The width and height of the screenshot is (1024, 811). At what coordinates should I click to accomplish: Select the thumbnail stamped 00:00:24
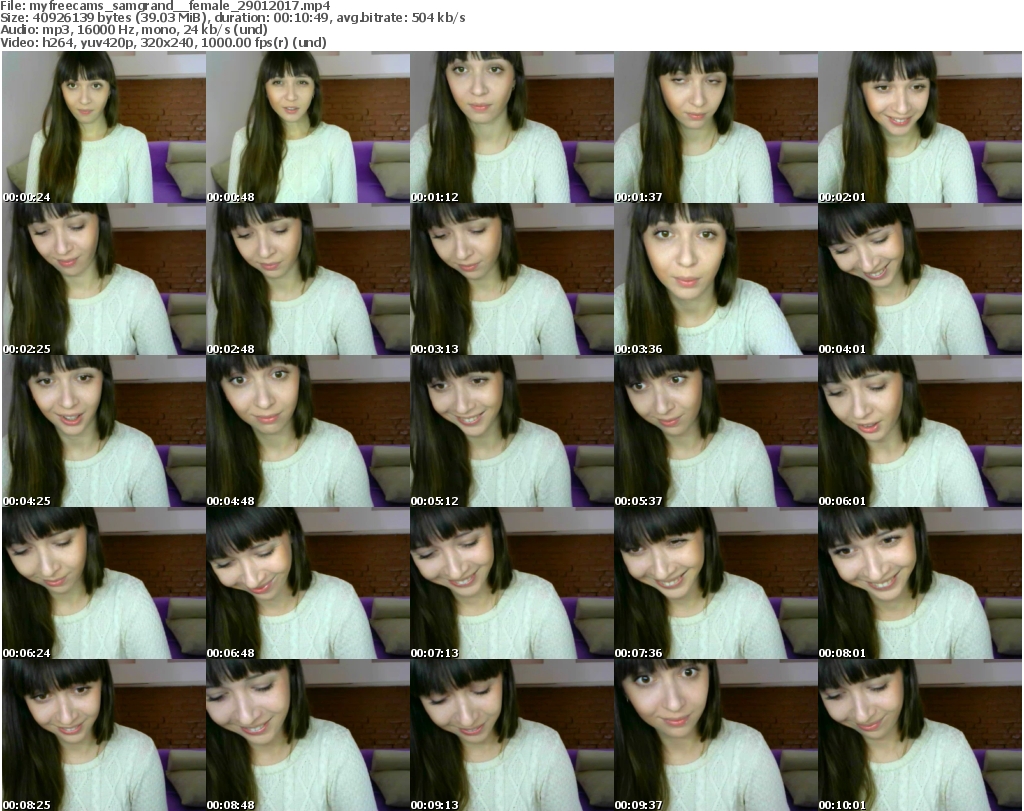pyautogui.click(x=104, y=127)
